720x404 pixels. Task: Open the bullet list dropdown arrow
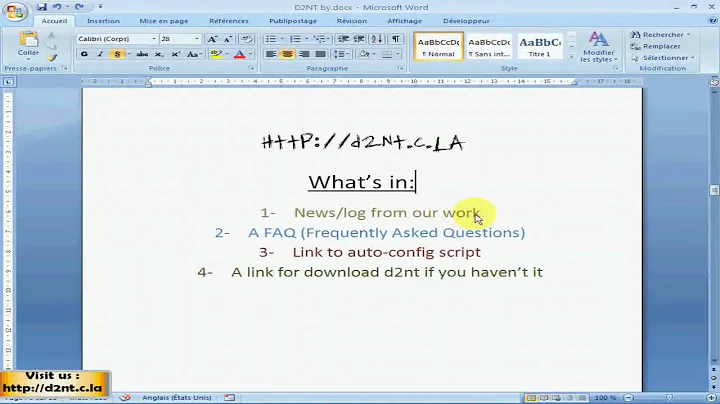pyautogui.click(x=282, y=39)
